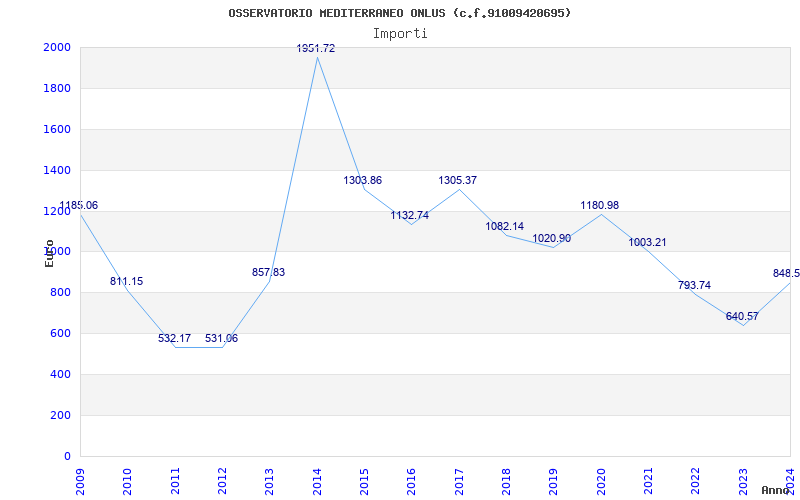Click the 2015 year tick label
The width and height of the screenshot is (800, 500).
(x=364, y=482)
